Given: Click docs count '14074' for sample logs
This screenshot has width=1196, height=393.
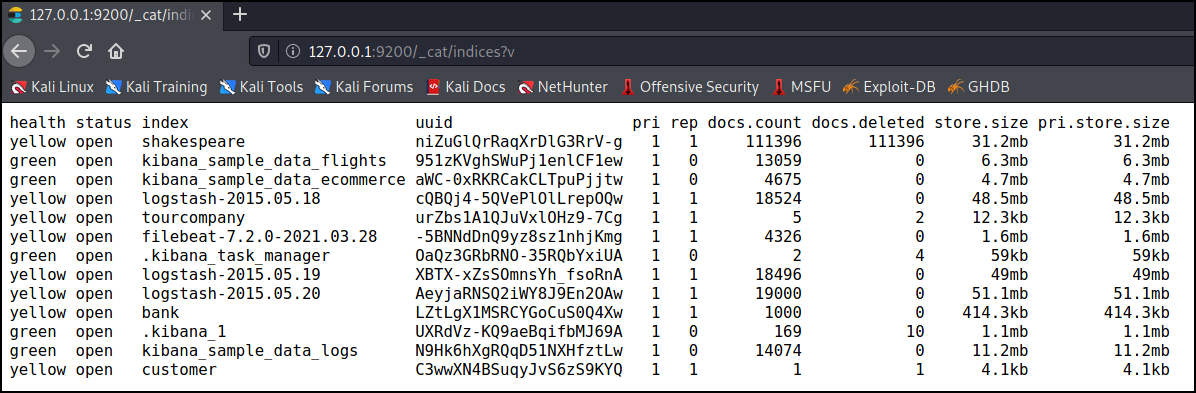Looking at the screenshot, I should 778,352.
